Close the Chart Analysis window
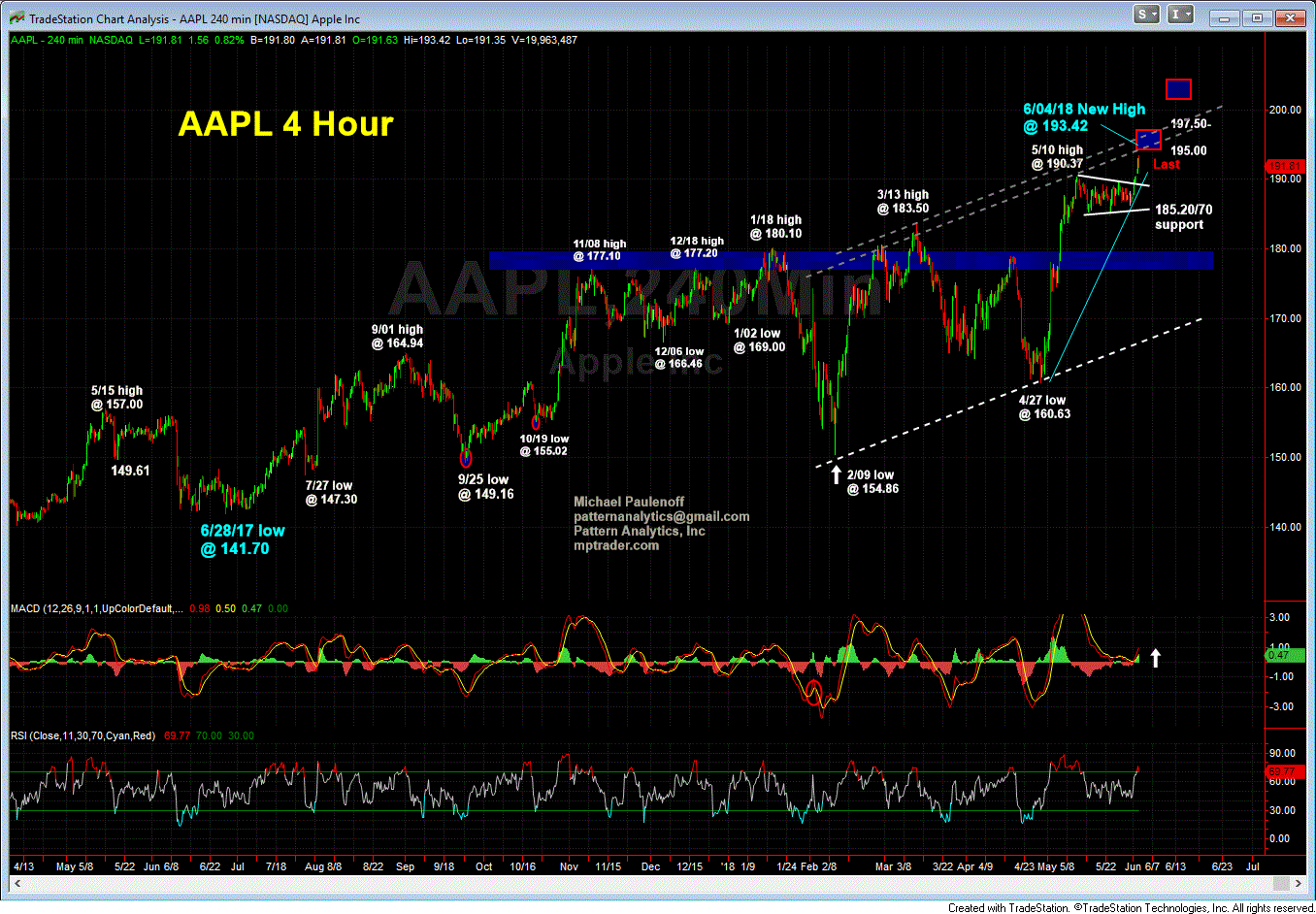 point(1290,17)
